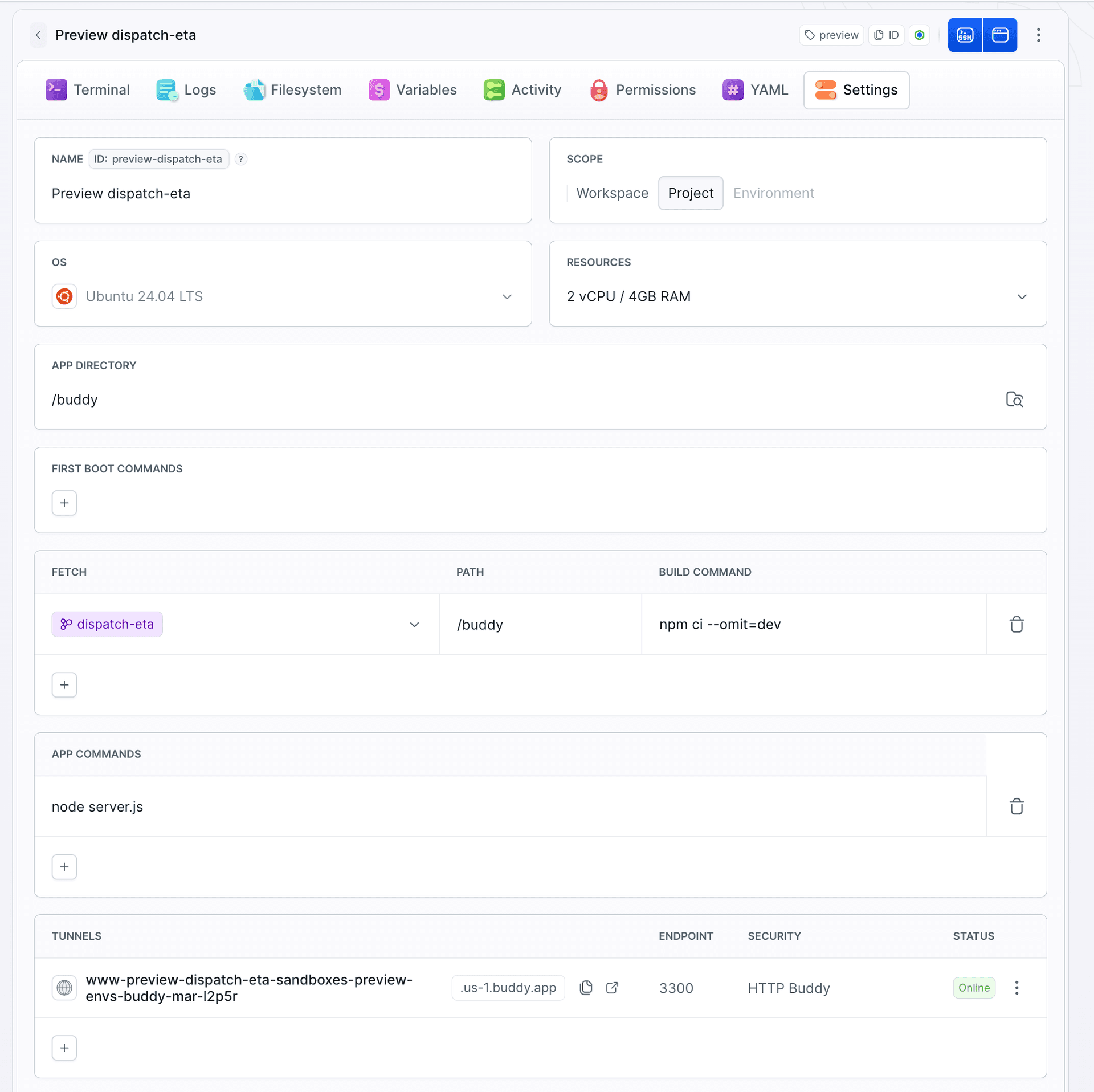
Task: Delete the dispatch-eta fetch row
Action: (1017, 625)
